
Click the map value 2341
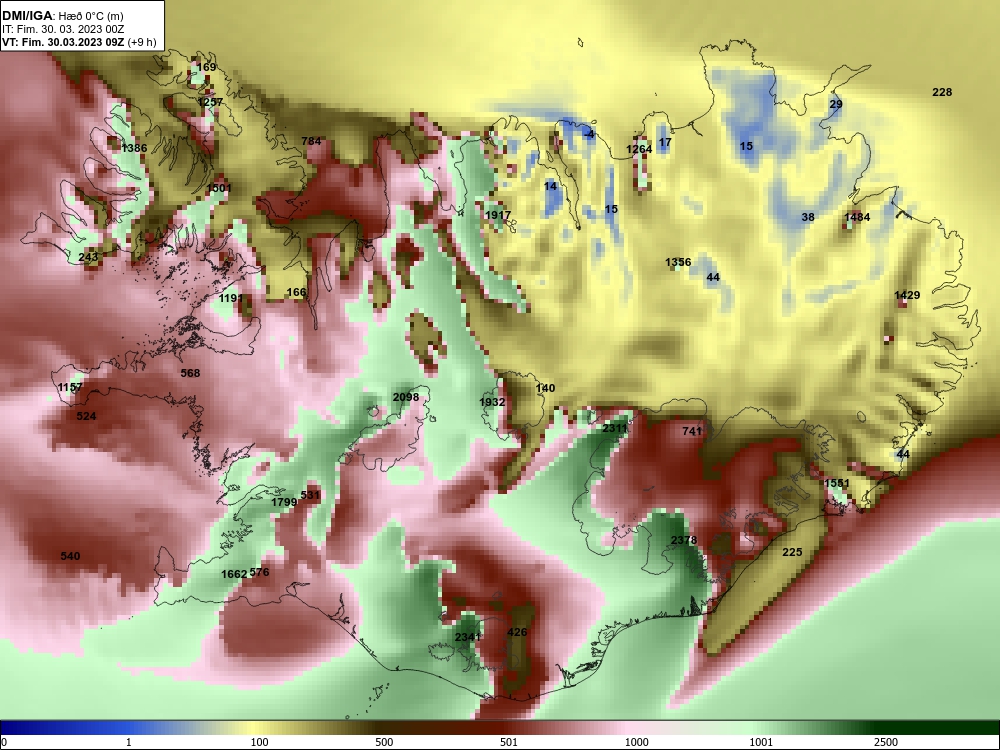coord(468,636)
